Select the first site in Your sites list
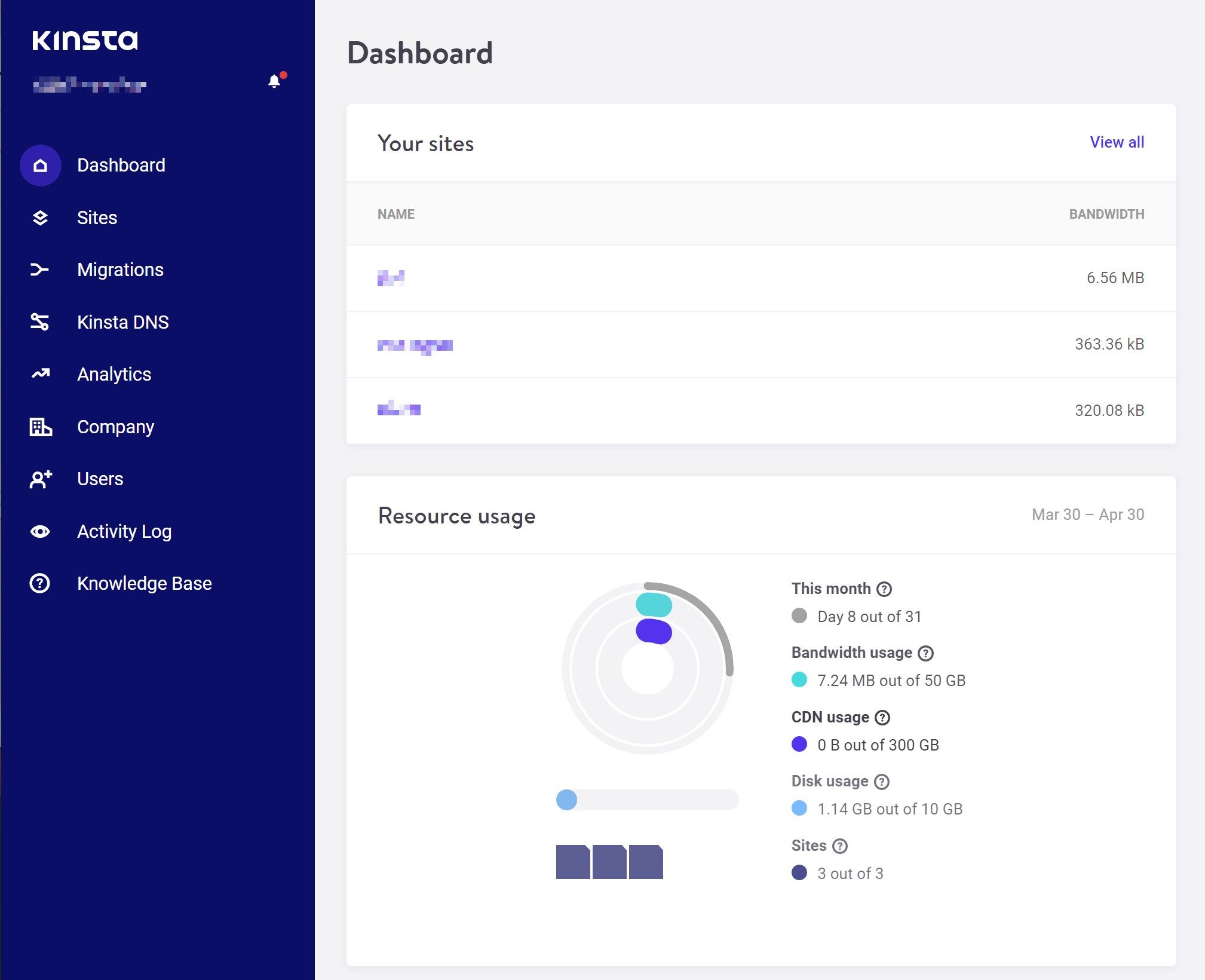The height and width of the screenshot is (980, 1205). tap(391, 277)
